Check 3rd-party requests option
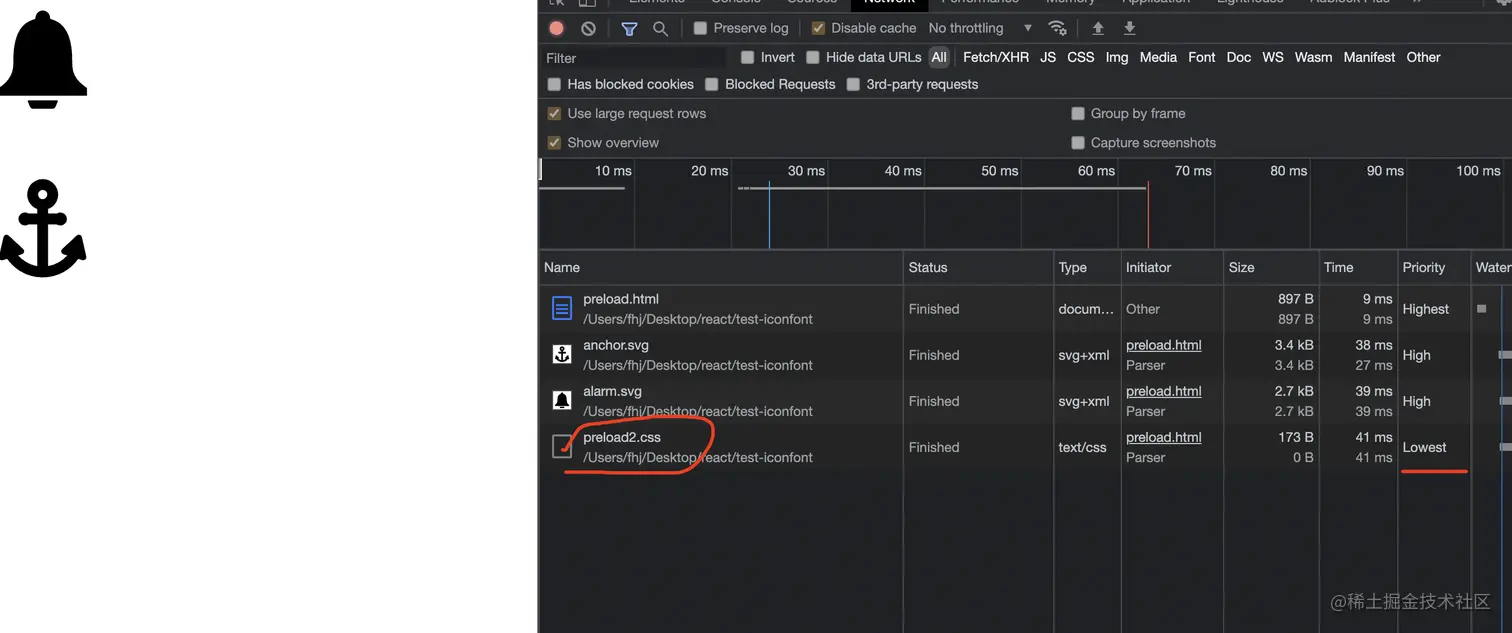 pyautogui.click(x=853, y=84)
